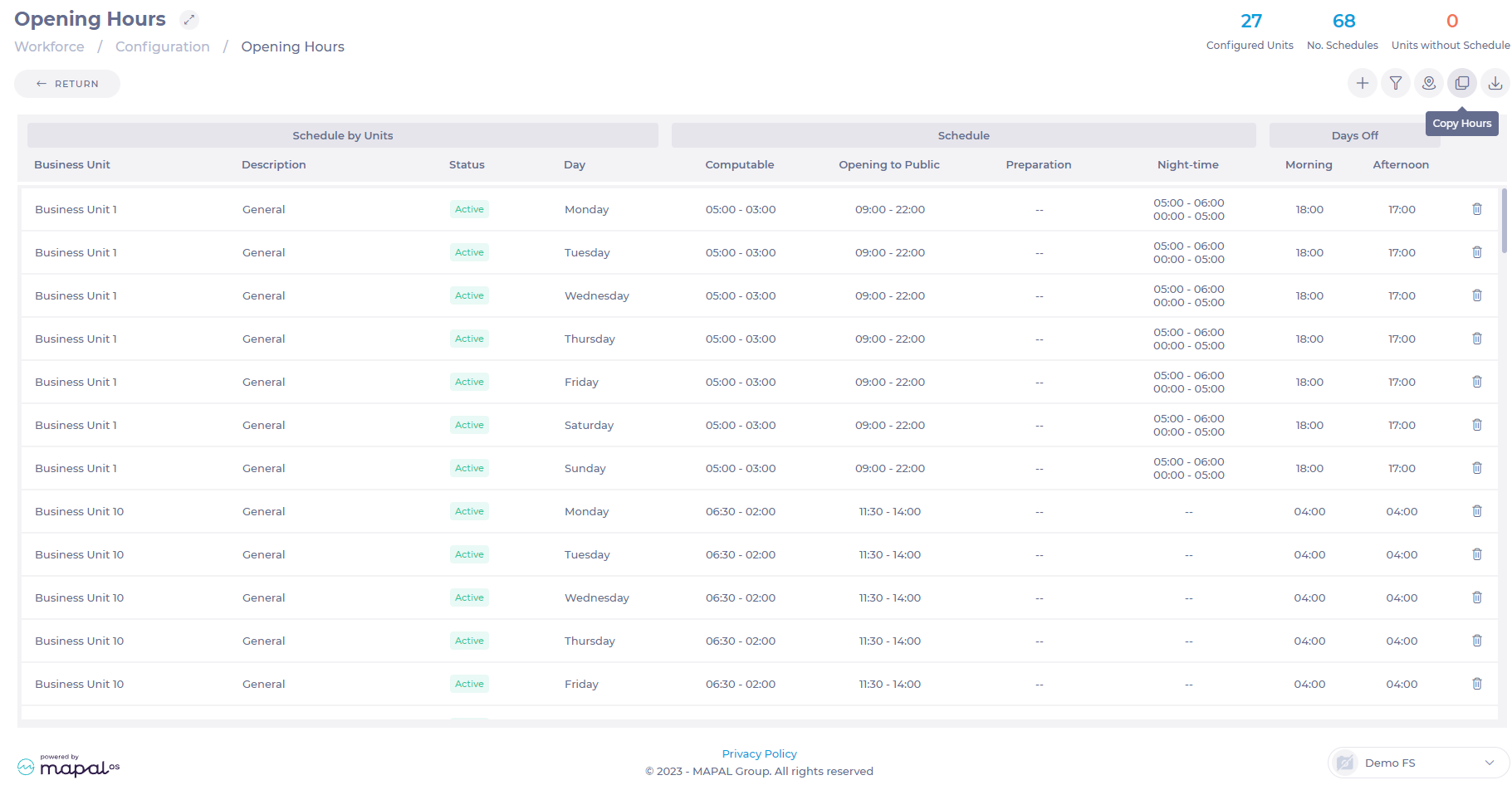Screen dimensions: 1512x785
Task: Delete Business Unit 1 Tuesday row
Action: pos(1477,252)
